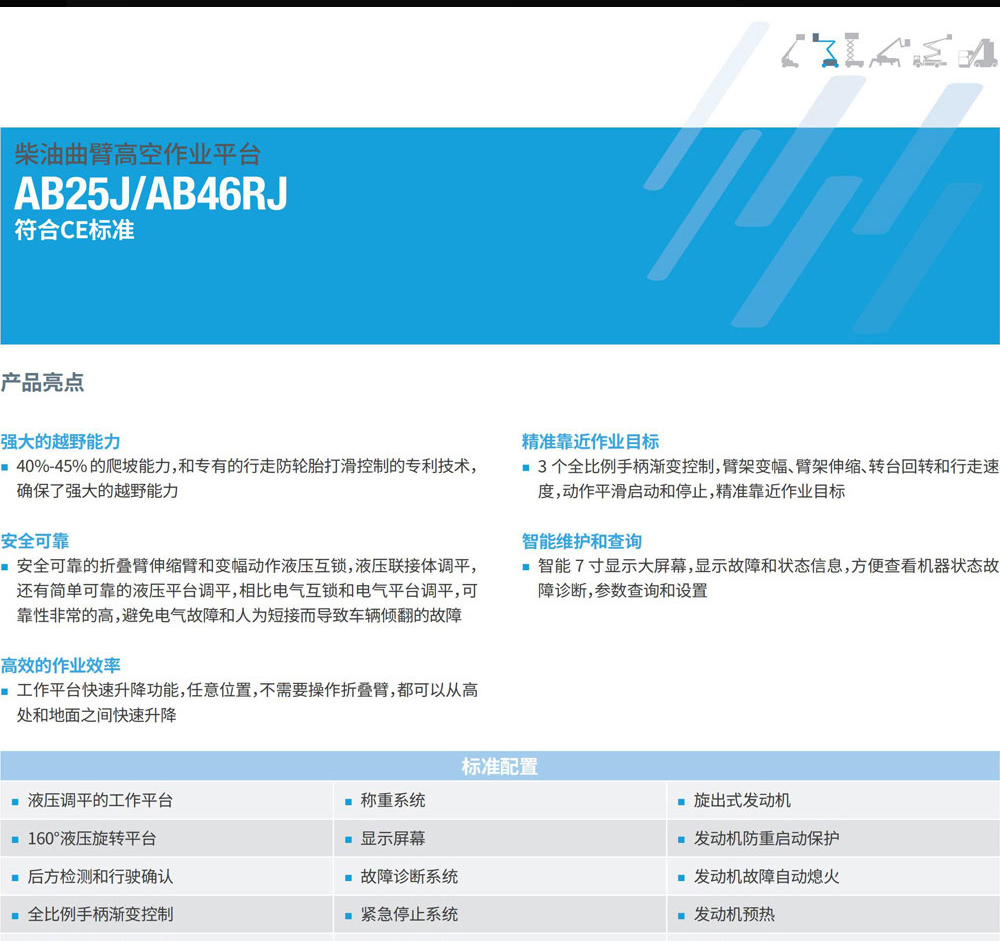This screenshot has height=941, width=1000.
Task: Select the 称重系统 table cell
Action: pos(392,800)
